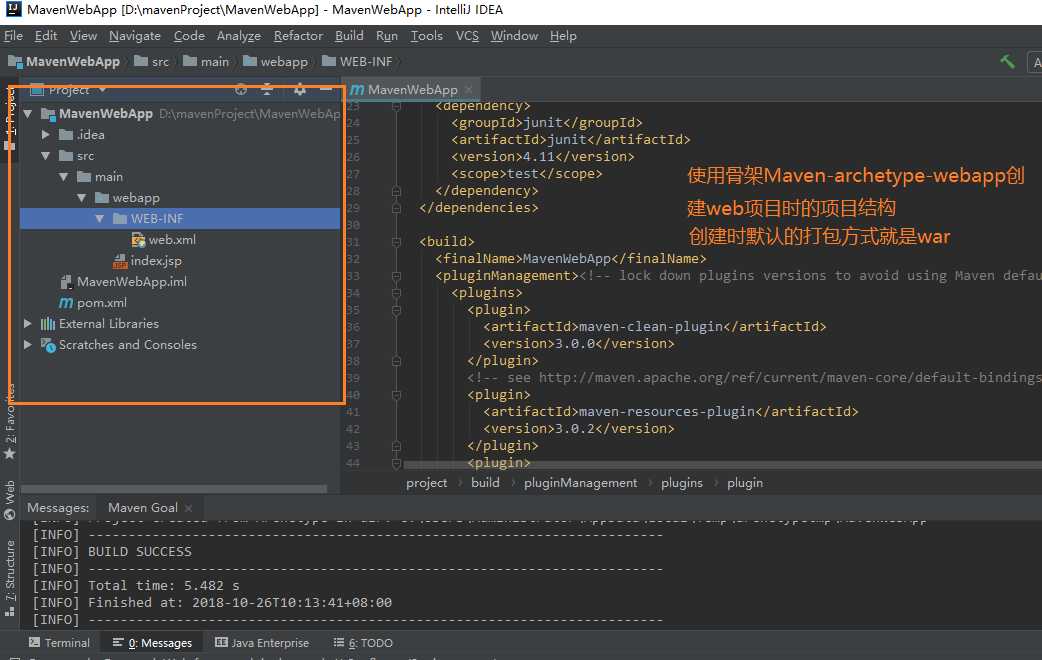Open the Window menu

[514, 36]
